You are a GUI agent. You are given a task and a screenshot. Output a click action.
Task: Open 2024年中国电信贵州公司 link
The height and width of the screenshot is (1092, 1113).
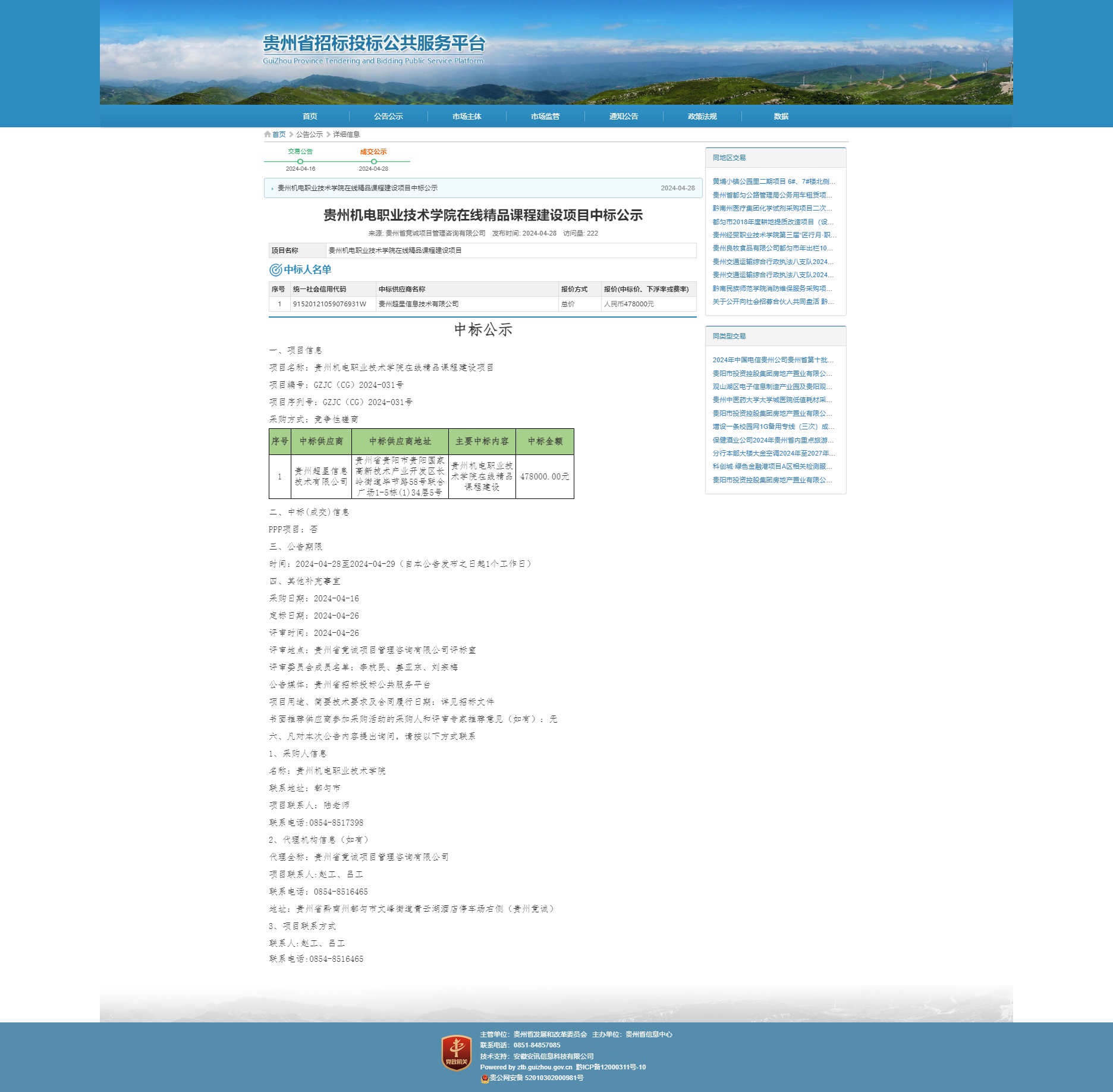pos(773,360)
